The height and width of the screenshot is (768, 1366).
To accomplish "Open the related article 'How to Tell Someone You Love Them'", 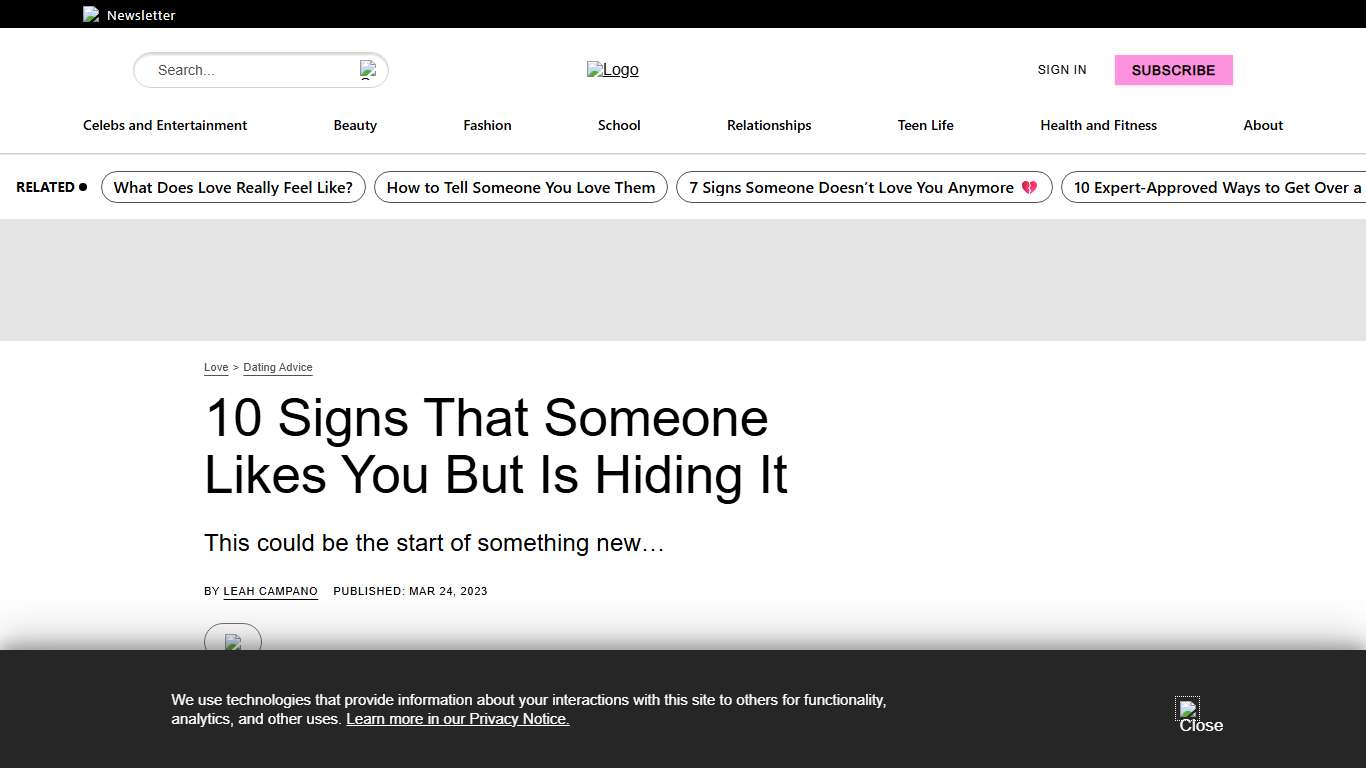I will coord(520,187).
